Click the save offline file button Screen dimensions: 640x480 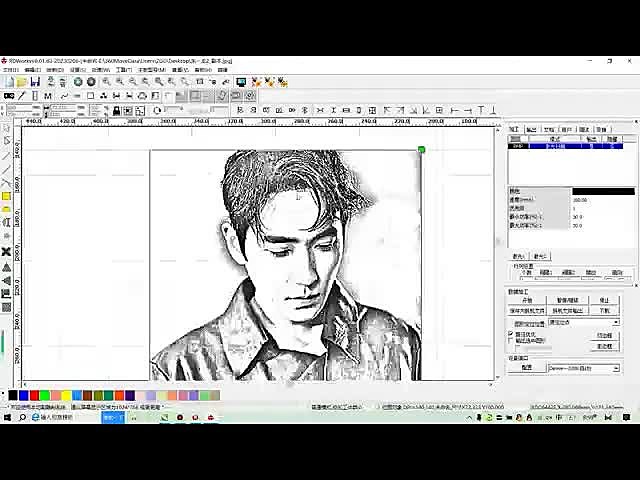tap(527, 311)
